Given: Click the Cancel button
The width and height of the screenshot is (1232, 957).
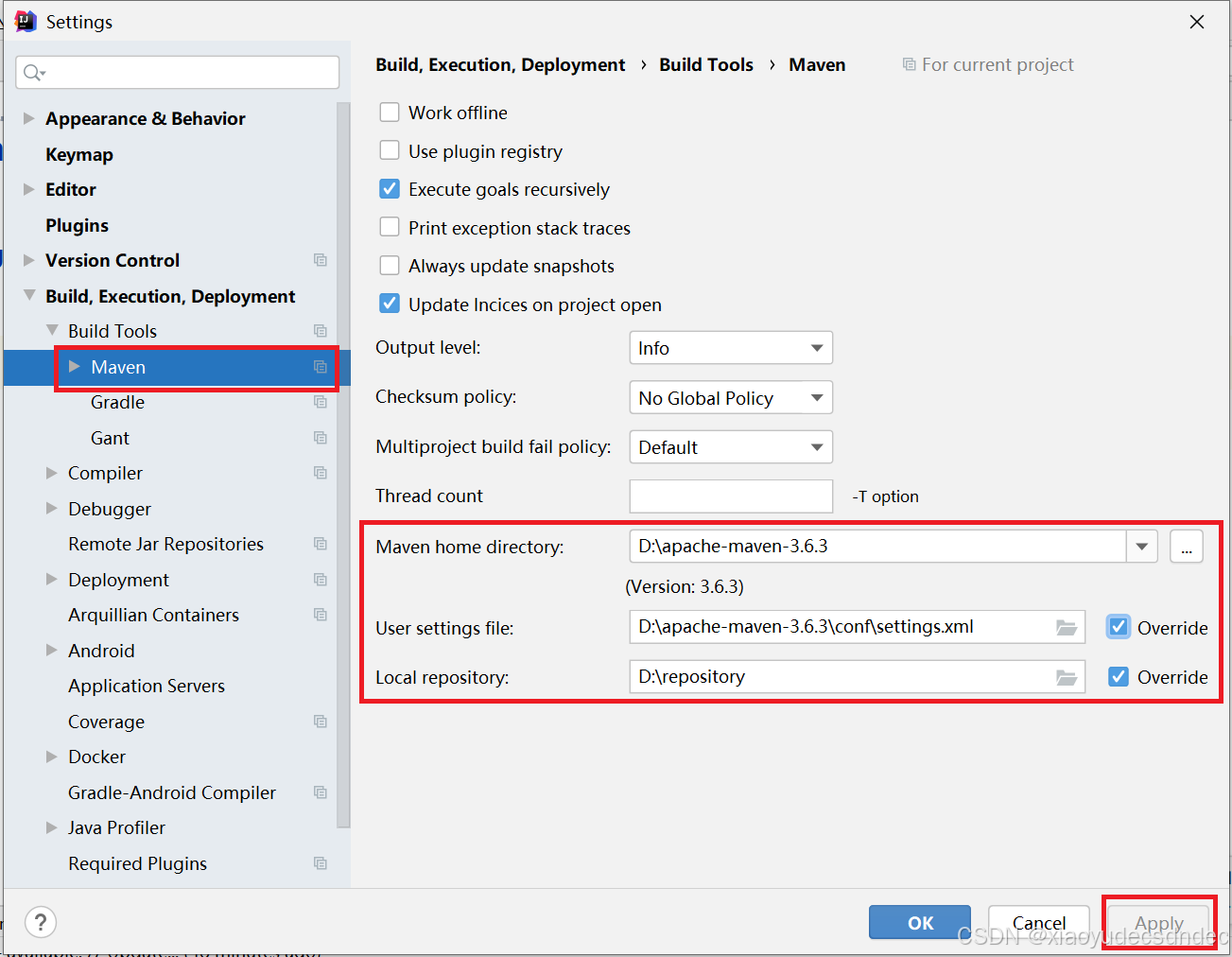Looking at the screenshot, I should pos(1039,922).
